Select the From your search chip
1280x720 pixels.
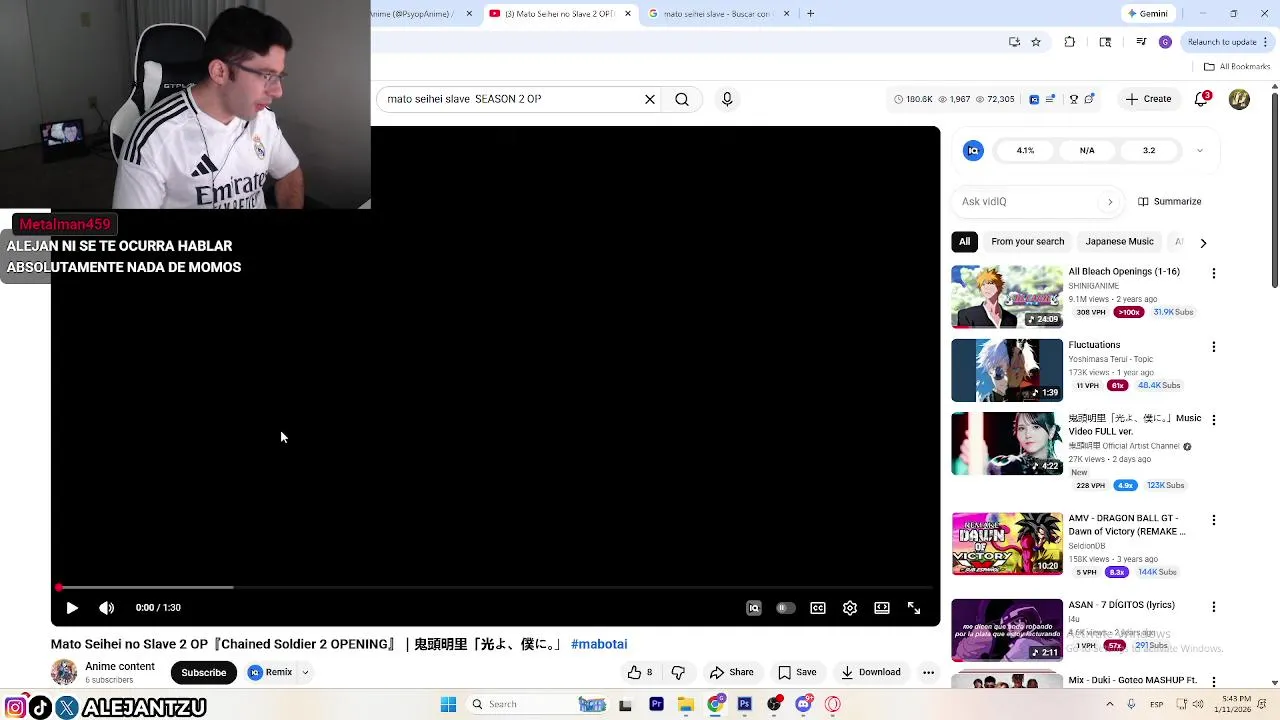tap(1027, 241)
